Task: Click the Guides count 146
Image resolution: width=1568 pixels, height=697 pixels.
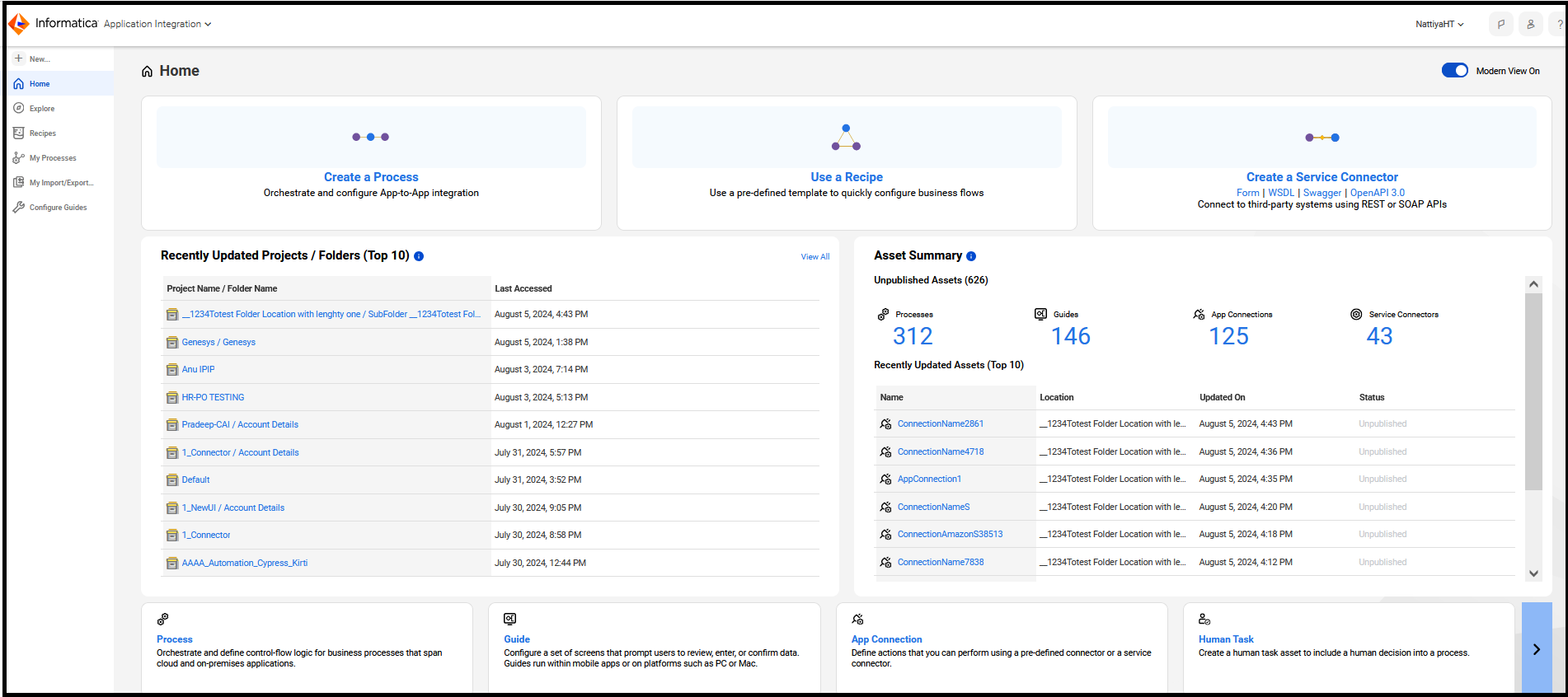Action: [x=1071, y=336]
